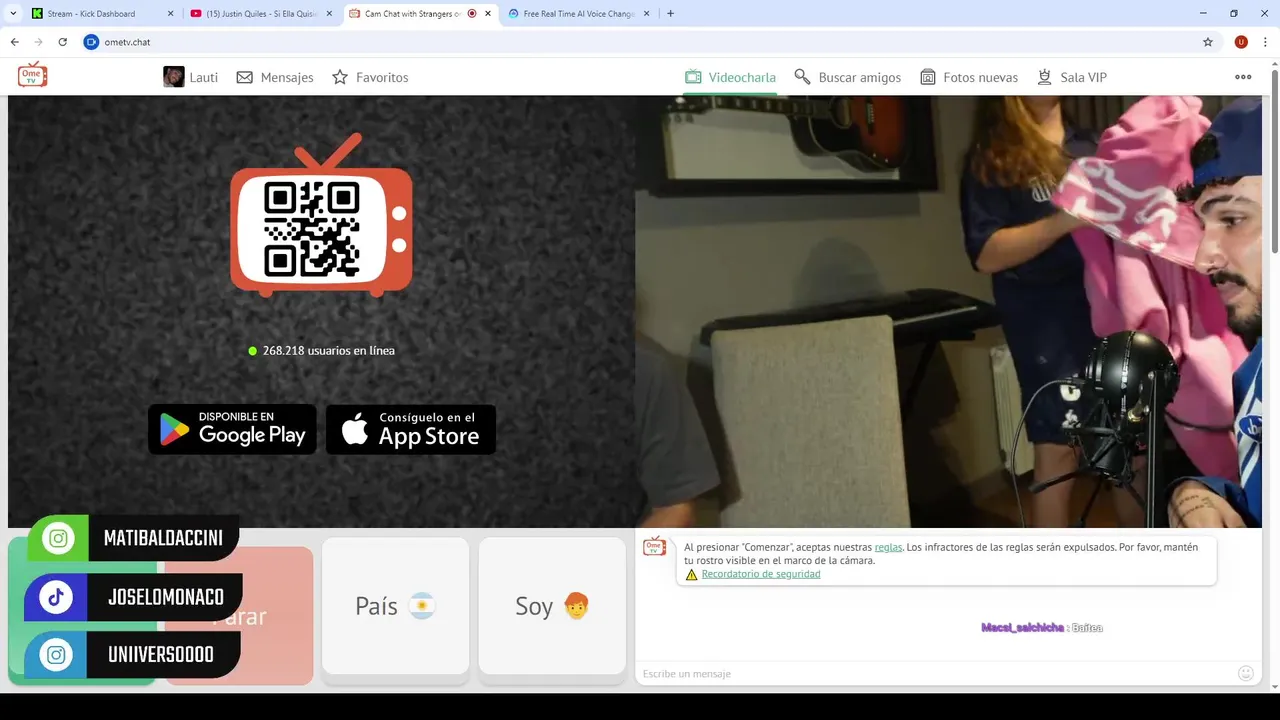Click the browser back arrow
1280x720 pixels.
click(x=14, y=42)
